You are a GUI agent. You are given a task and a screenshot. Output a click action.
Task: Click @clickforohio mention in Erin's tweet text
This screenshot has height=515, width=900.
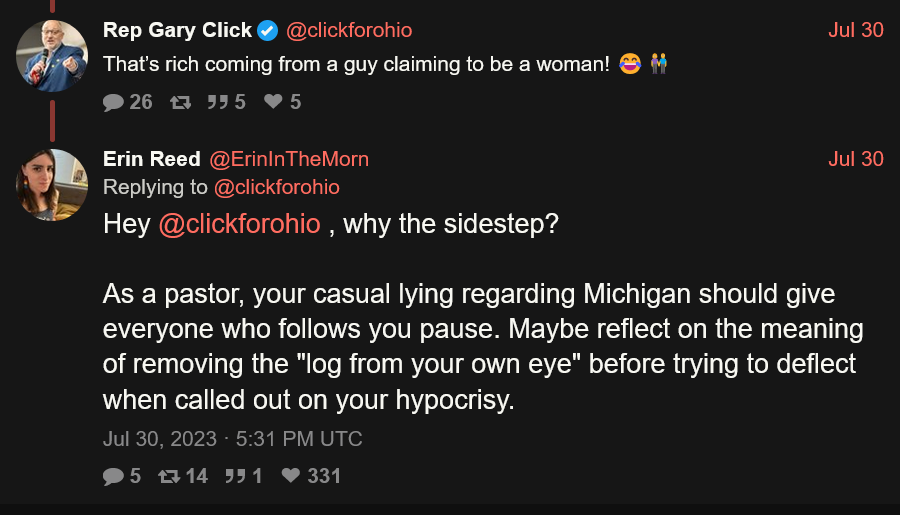coord(239,224)
